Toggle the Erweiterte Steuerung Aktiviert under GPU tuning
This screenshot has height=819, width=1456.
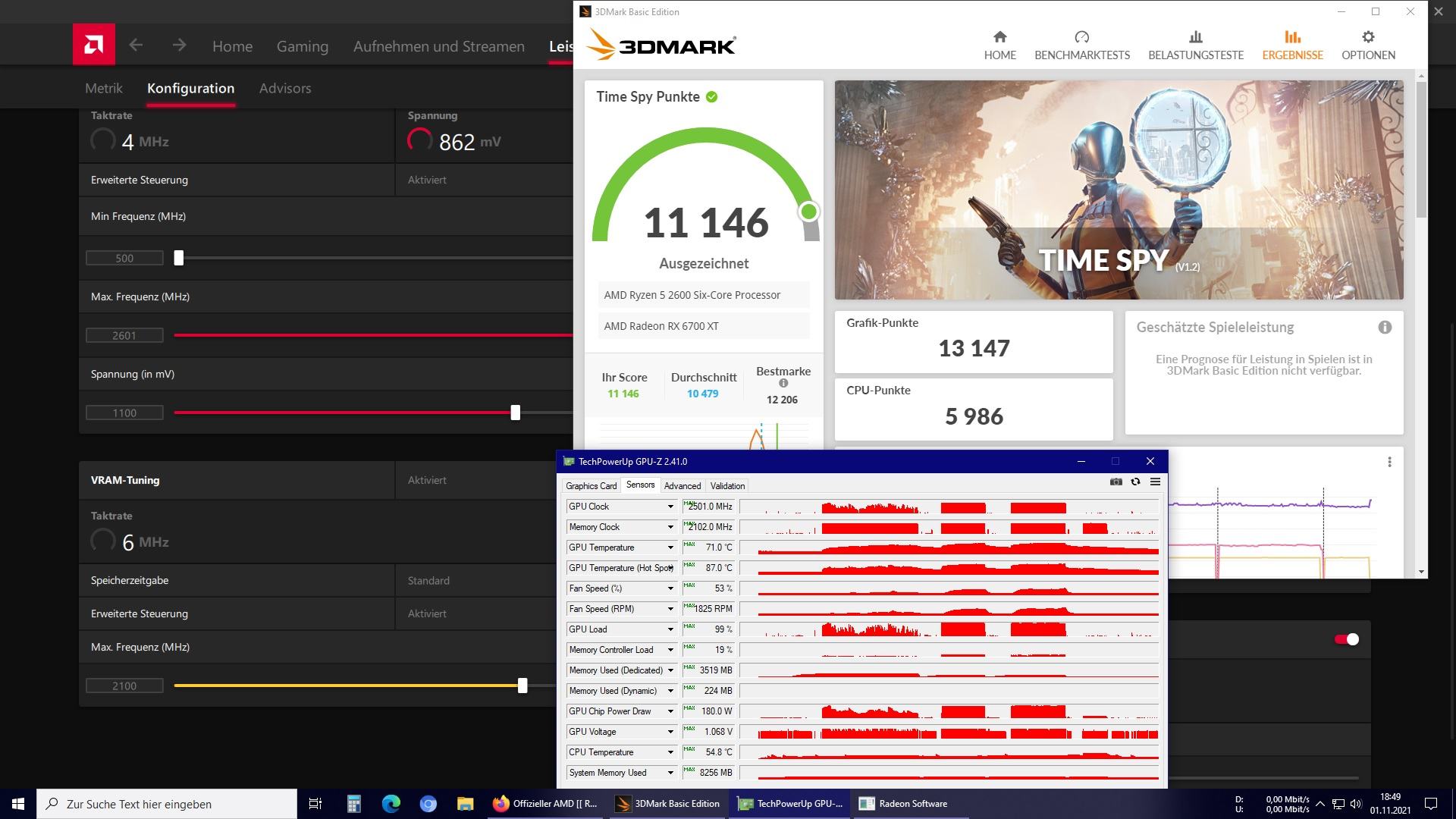click(427, 180)
